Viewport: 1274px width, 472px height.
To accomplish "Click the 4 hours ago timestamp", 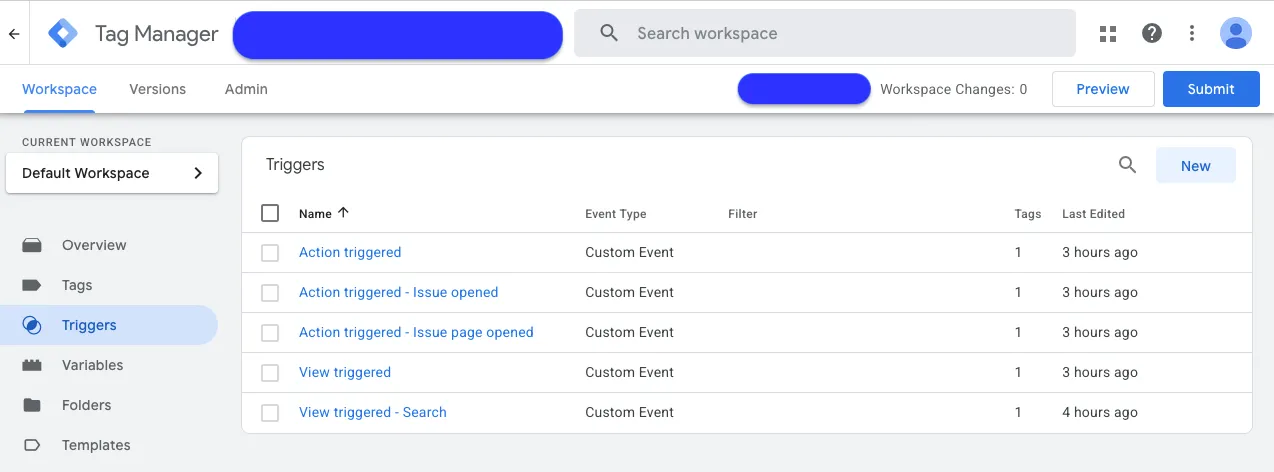I will coord(1100,412).
